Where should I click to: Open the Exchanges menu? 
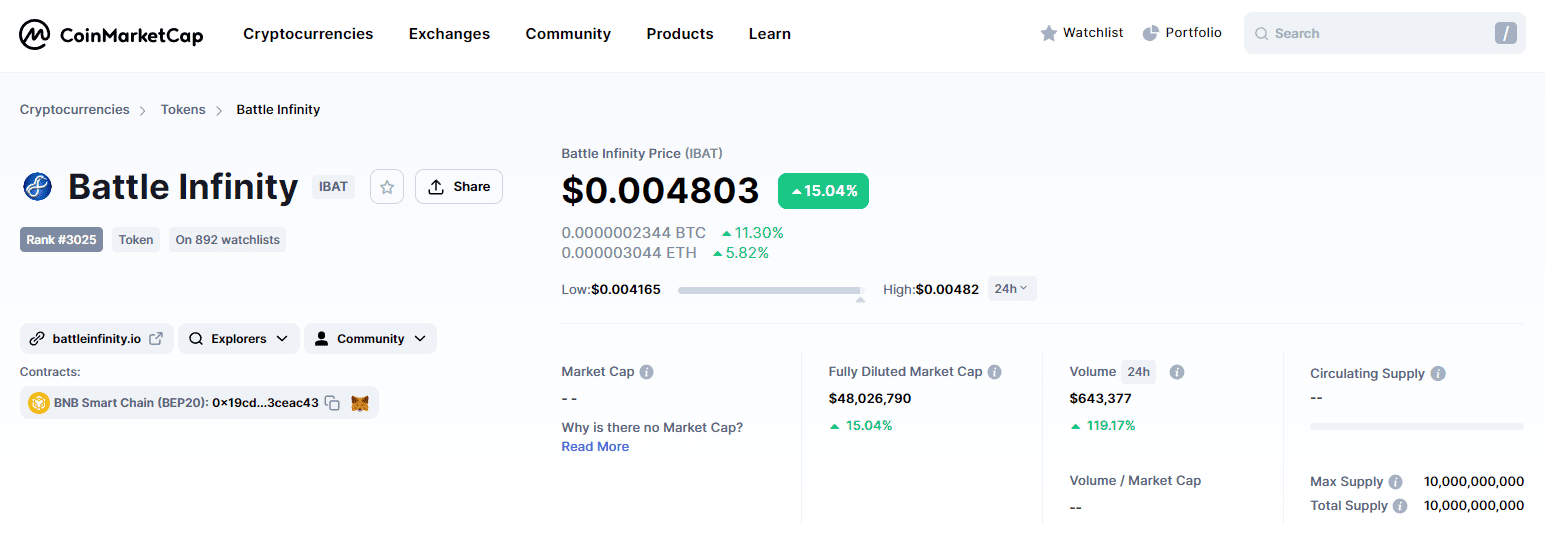pos(449,34)
